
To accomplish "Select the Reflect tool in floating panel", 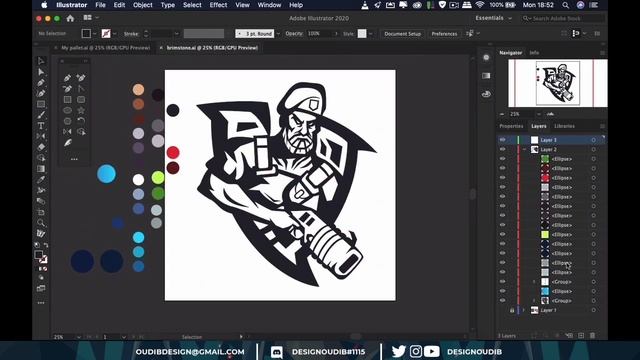I will pos(67,131).
